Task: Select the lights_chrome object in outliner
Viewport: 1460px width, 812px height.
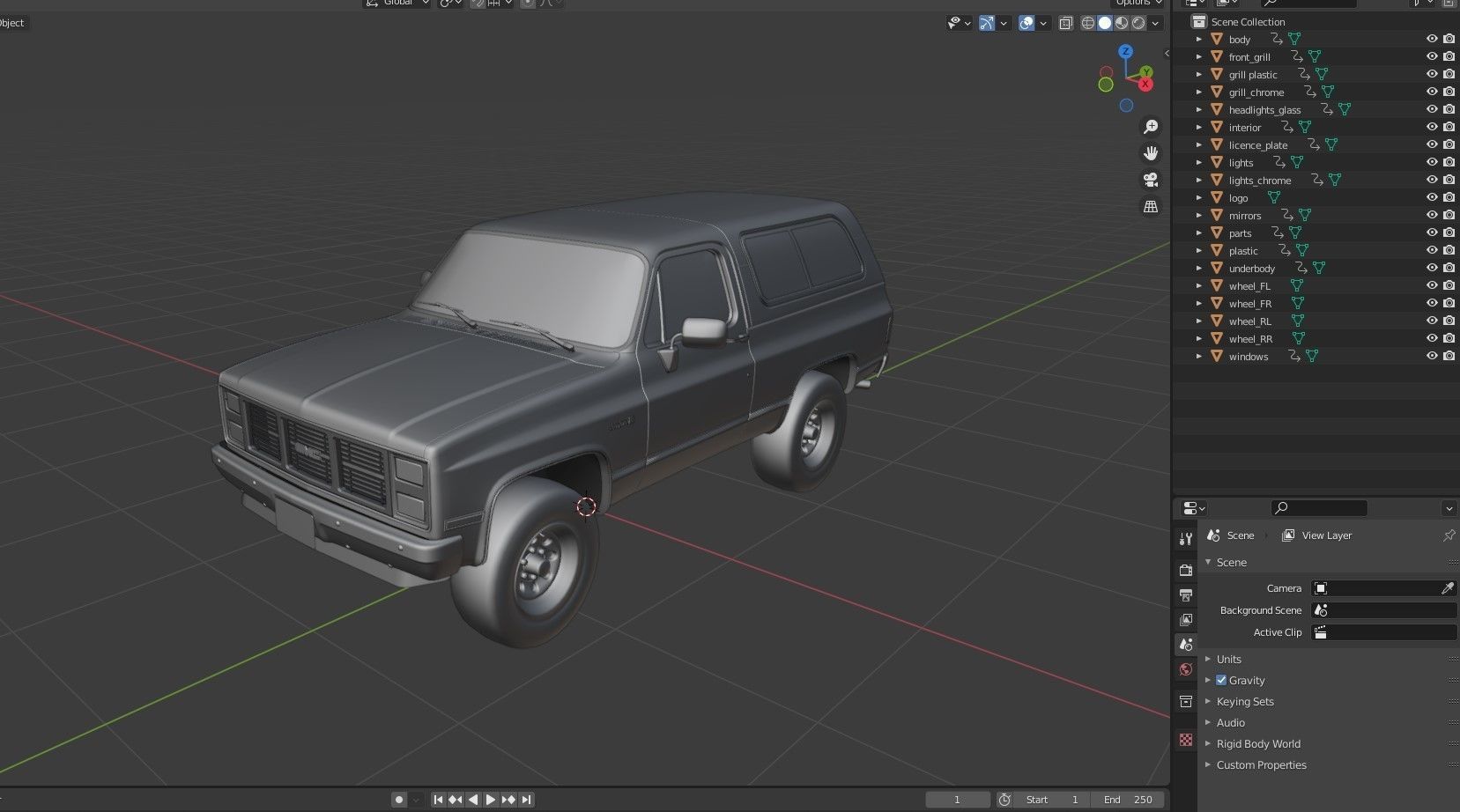Action: tap(1260, 181)
